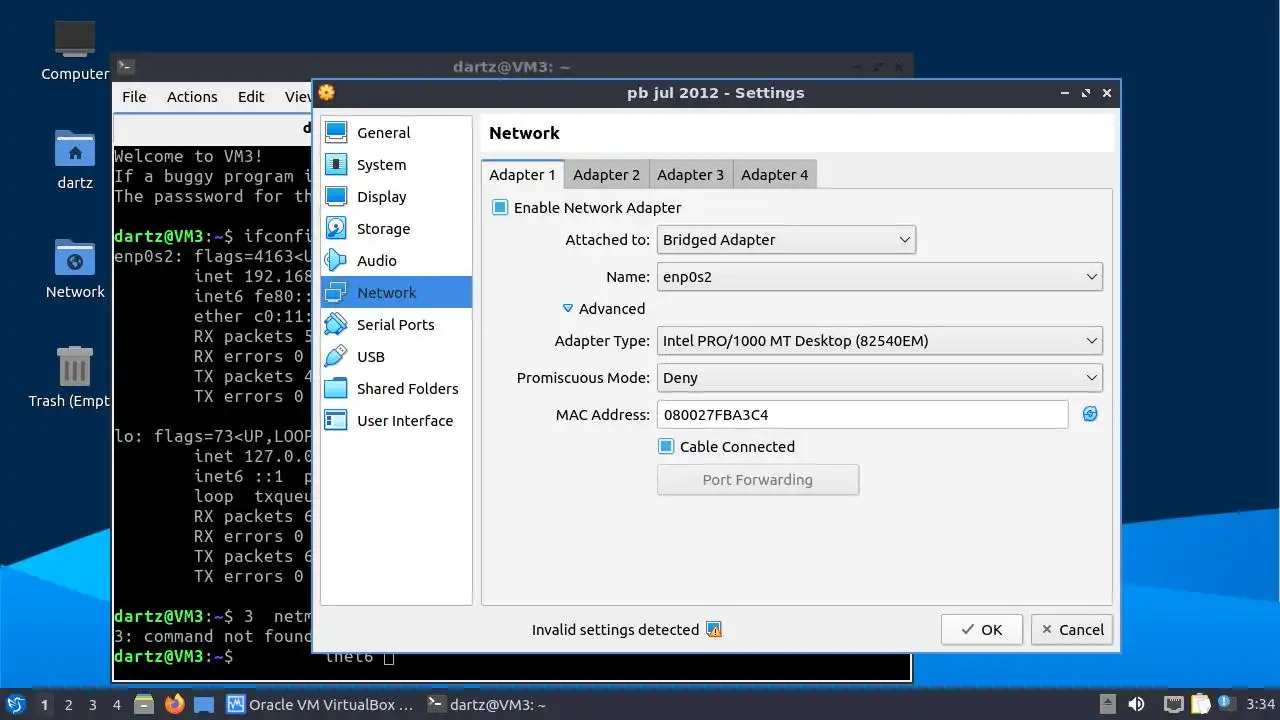Click the clipboard tray icon

tap(1200, 705)
